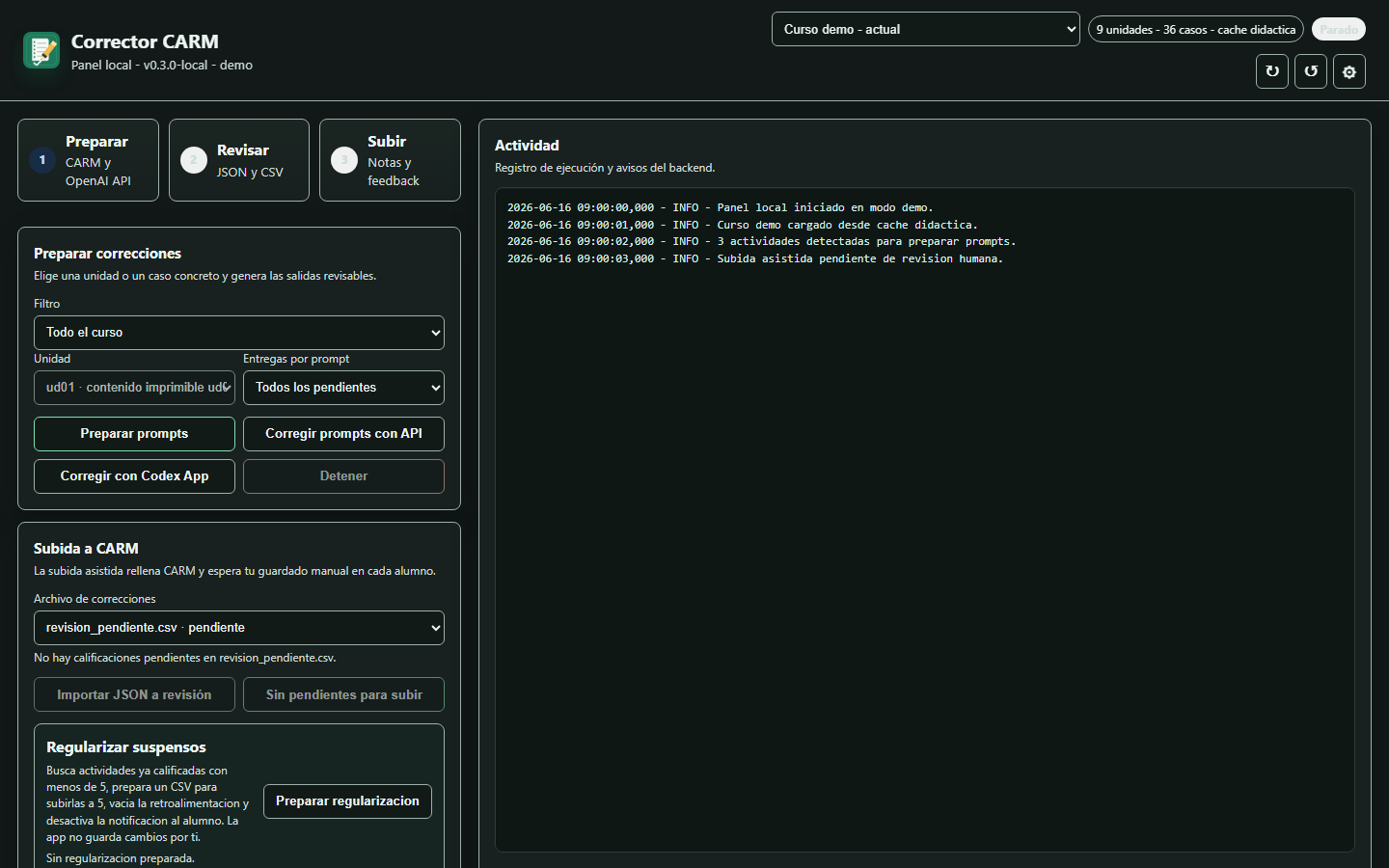This screenshot has width=1389, height=868.
Task: Switch to the Preparar step tab
Action: [88, 160]
